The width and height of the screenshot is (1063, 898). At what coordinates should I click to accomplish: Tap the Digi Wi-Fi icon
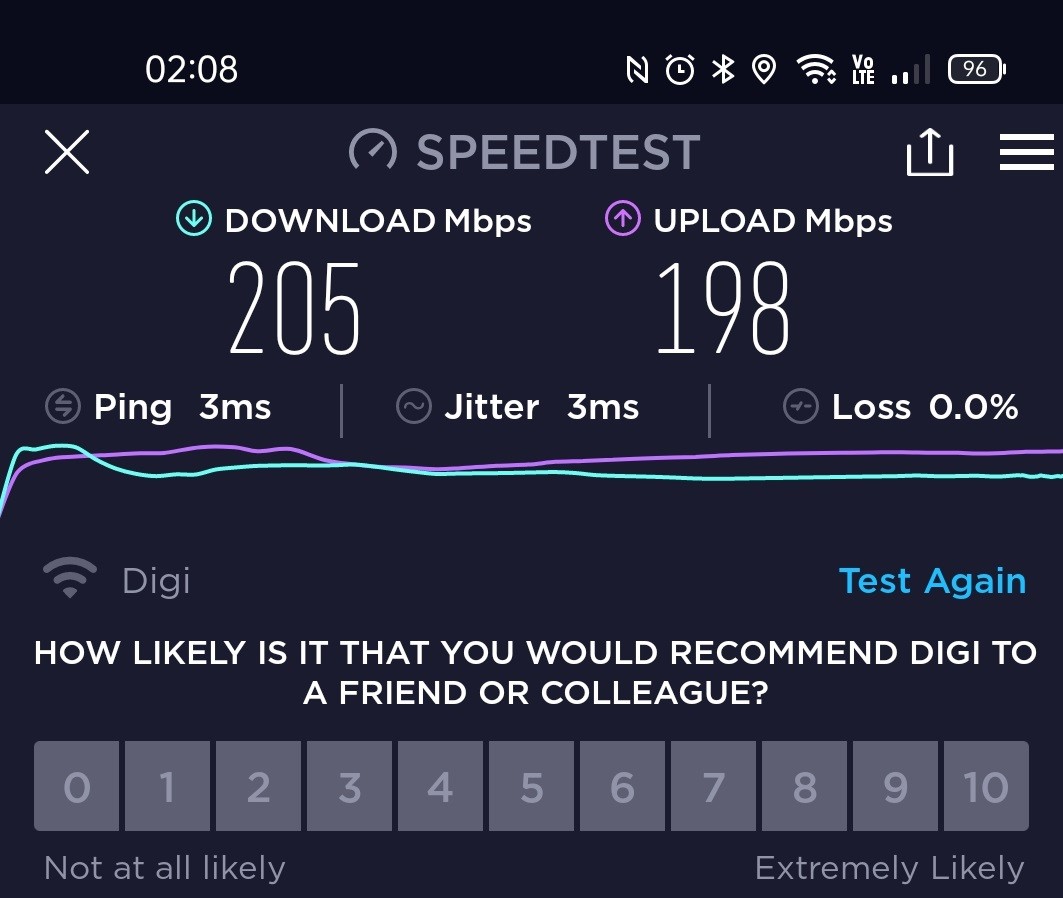[x=69, y=577]
